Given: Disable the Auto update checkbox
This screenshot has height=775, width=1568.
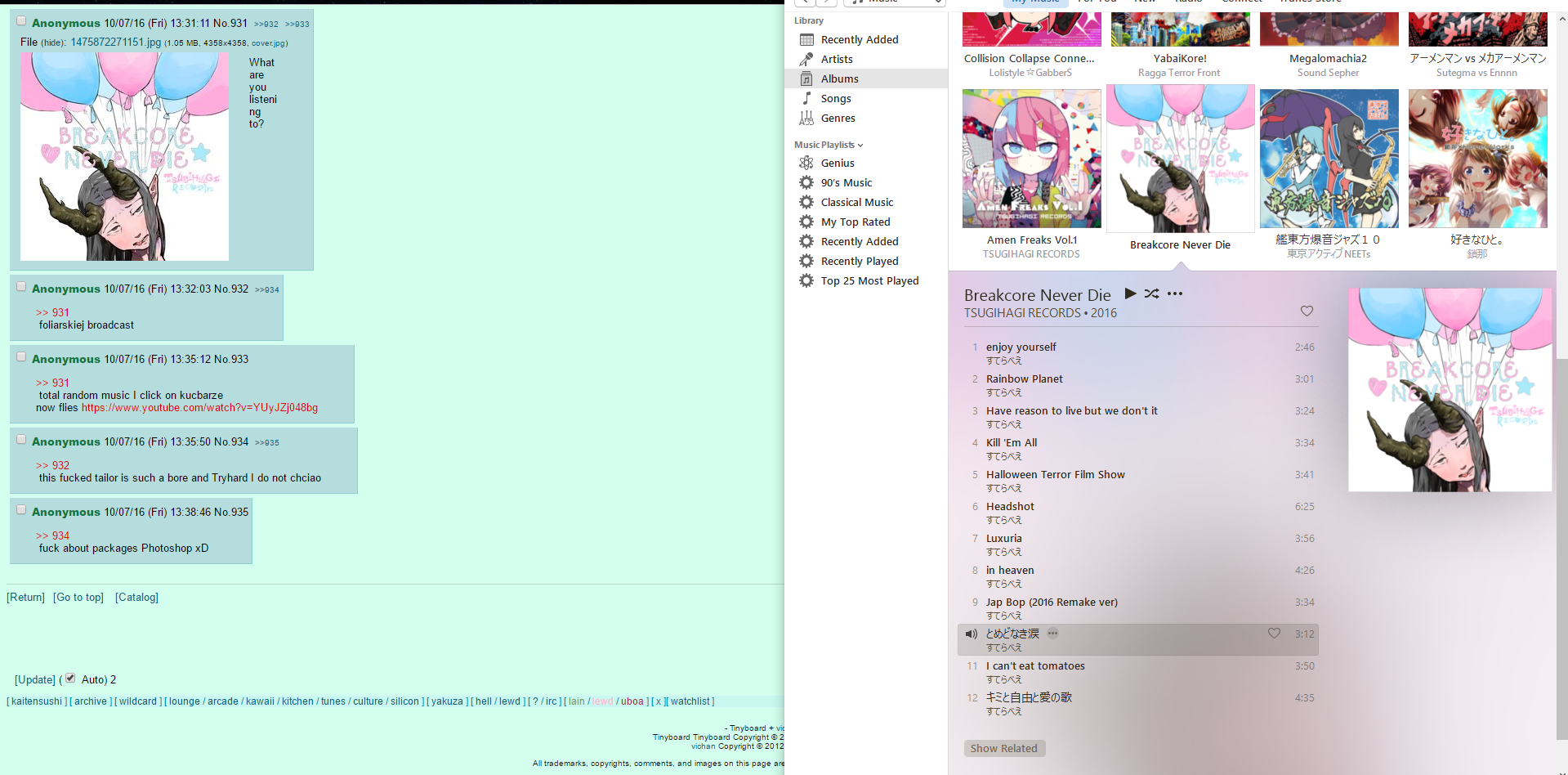Looking at the screenshot, I should coord(70,679).
